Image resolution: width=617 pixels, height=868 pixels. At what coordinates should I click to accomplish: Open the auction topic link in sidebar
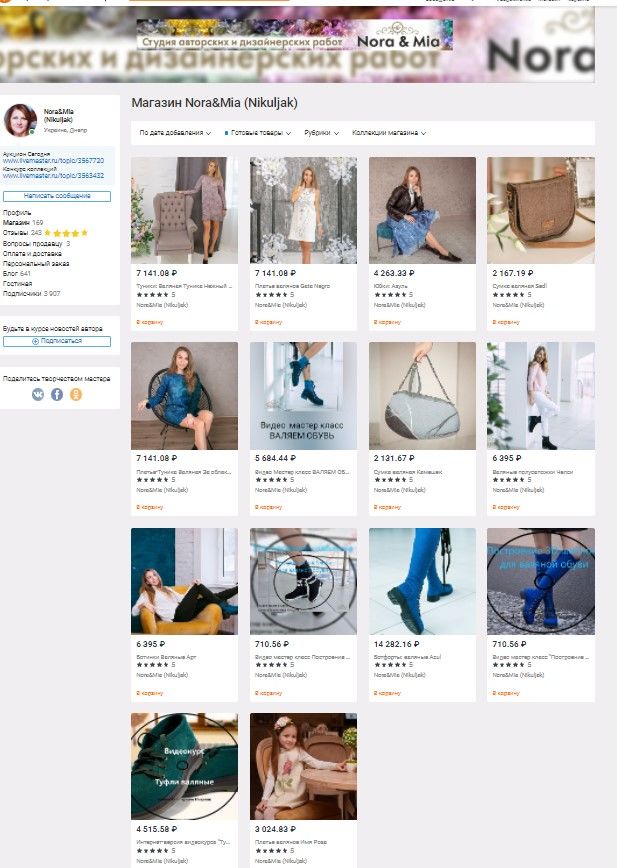click(x=53, y=161)
